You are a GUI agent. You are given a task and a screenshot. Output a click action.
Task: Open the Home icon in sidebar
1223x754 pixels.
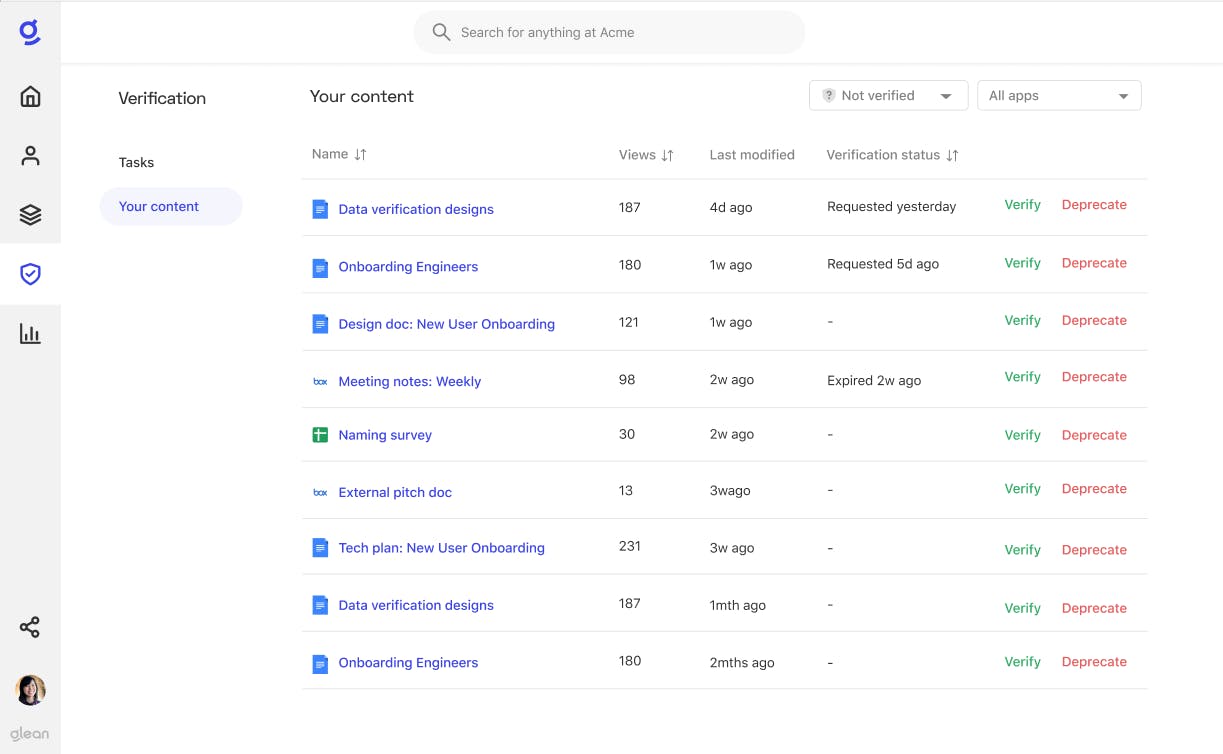coord(30,96)
